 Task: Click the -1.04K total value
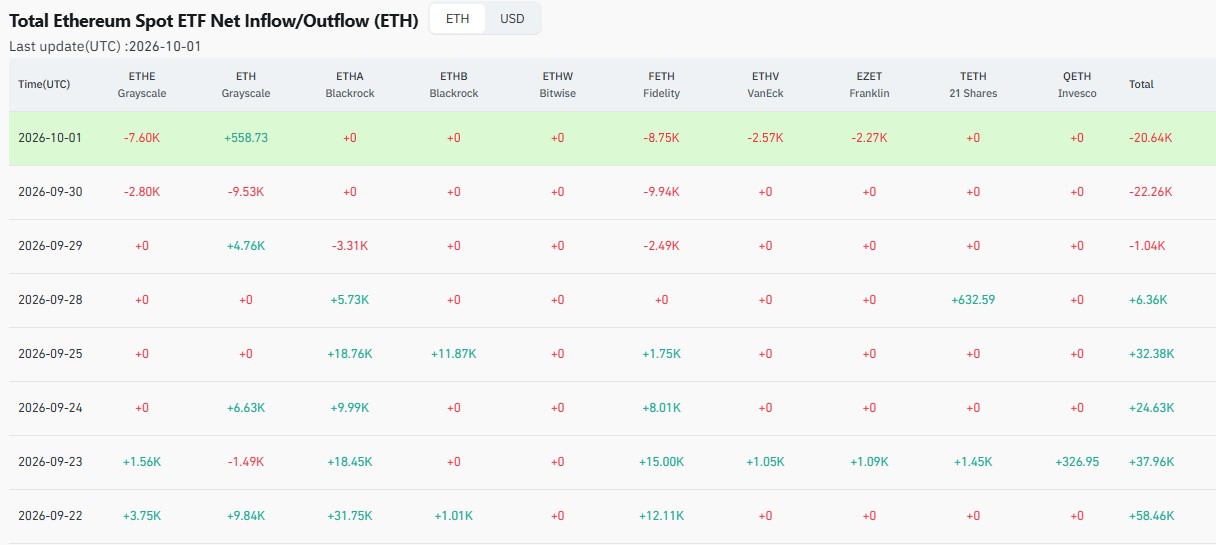pos(1149,246)
